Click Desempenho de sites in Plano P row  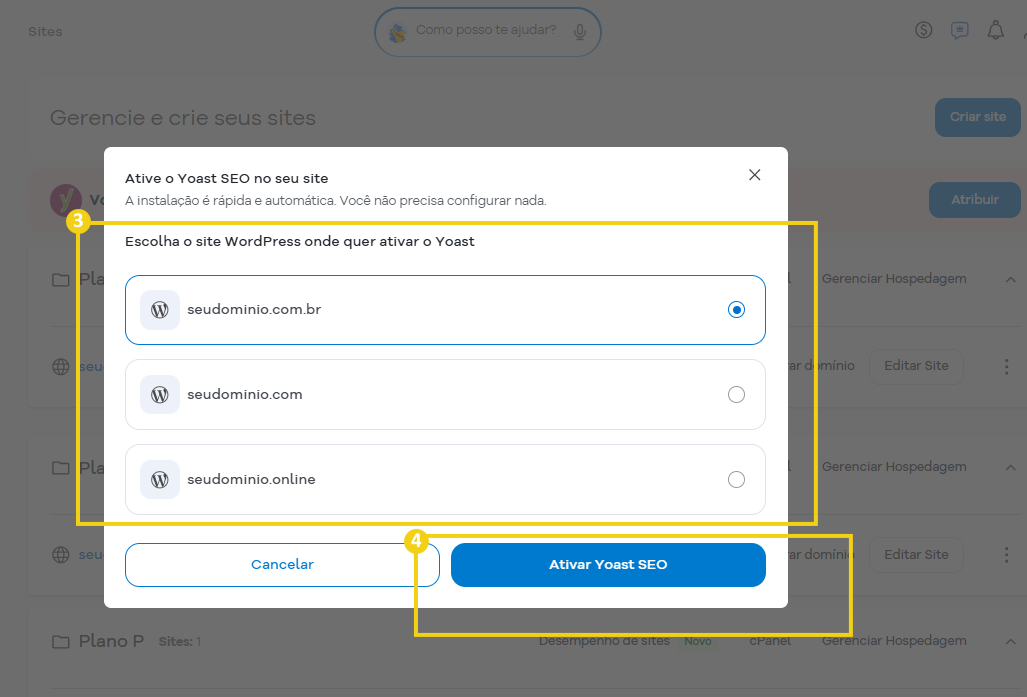[604, 641]
